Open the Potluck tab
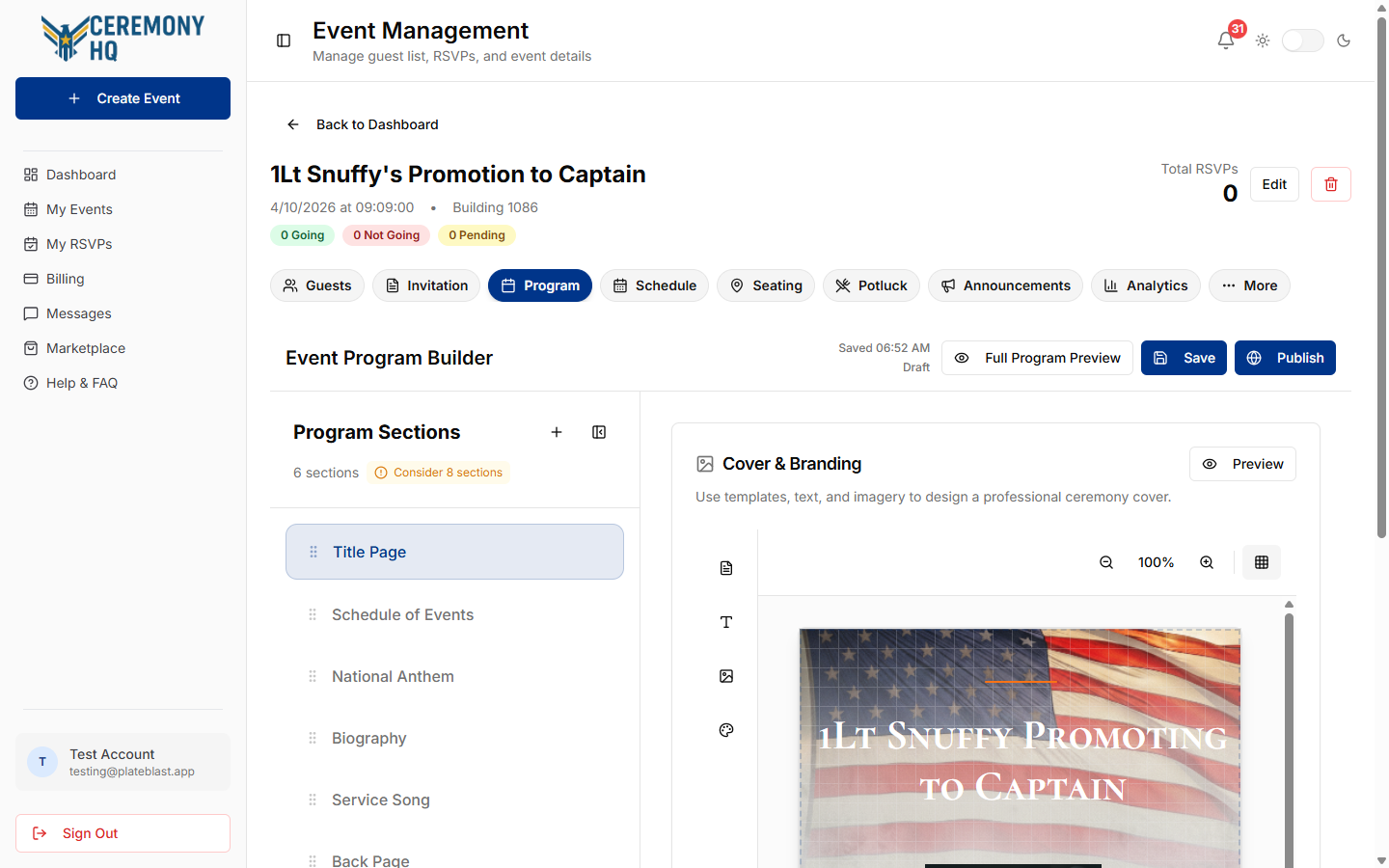1389x868 pixels. click(x=871, y=285)
